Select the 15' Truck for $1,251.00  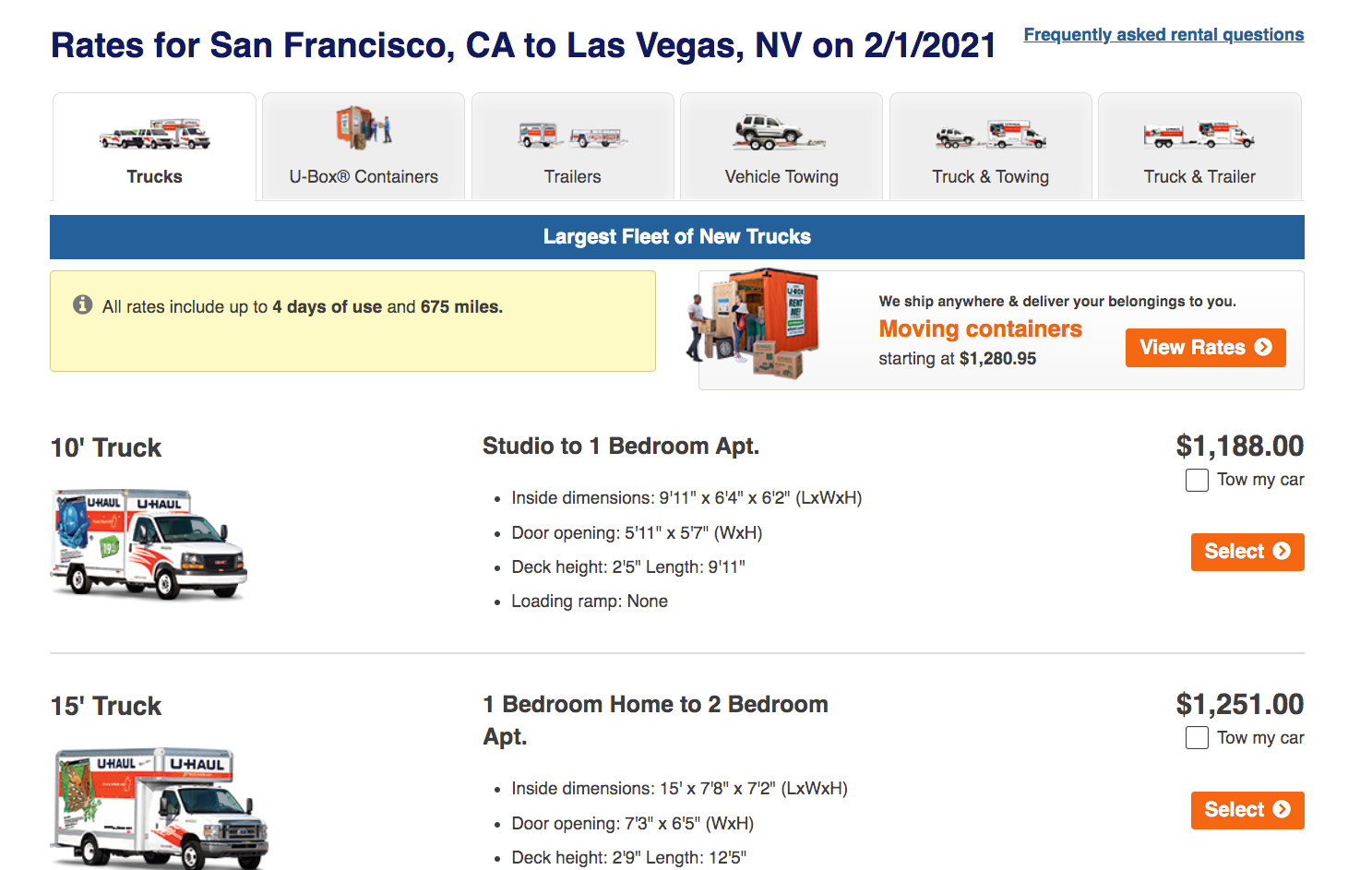pyautogui.click(x=1247, y=810)
